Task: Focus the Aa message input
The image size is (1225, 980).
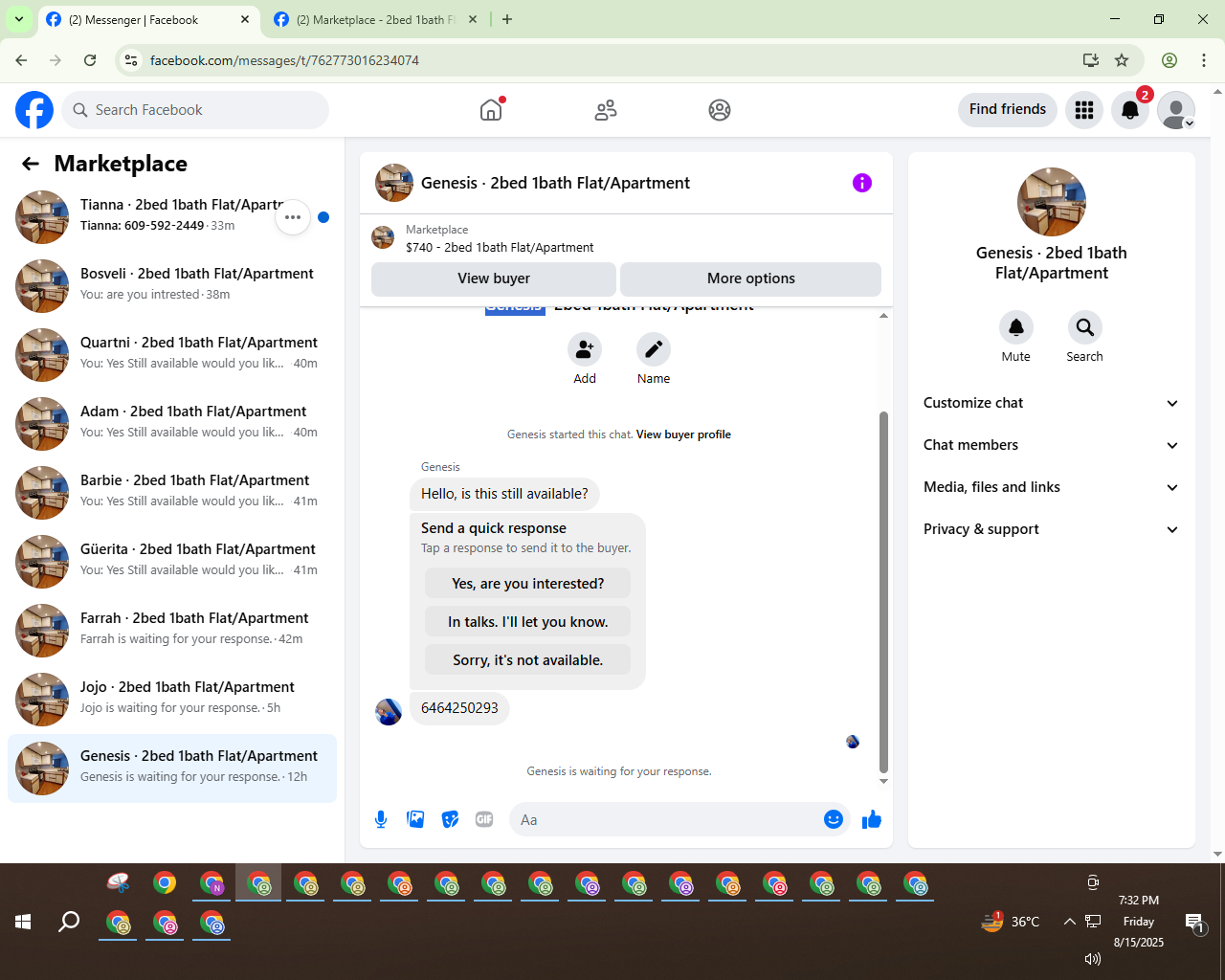Action: (667, 819)
